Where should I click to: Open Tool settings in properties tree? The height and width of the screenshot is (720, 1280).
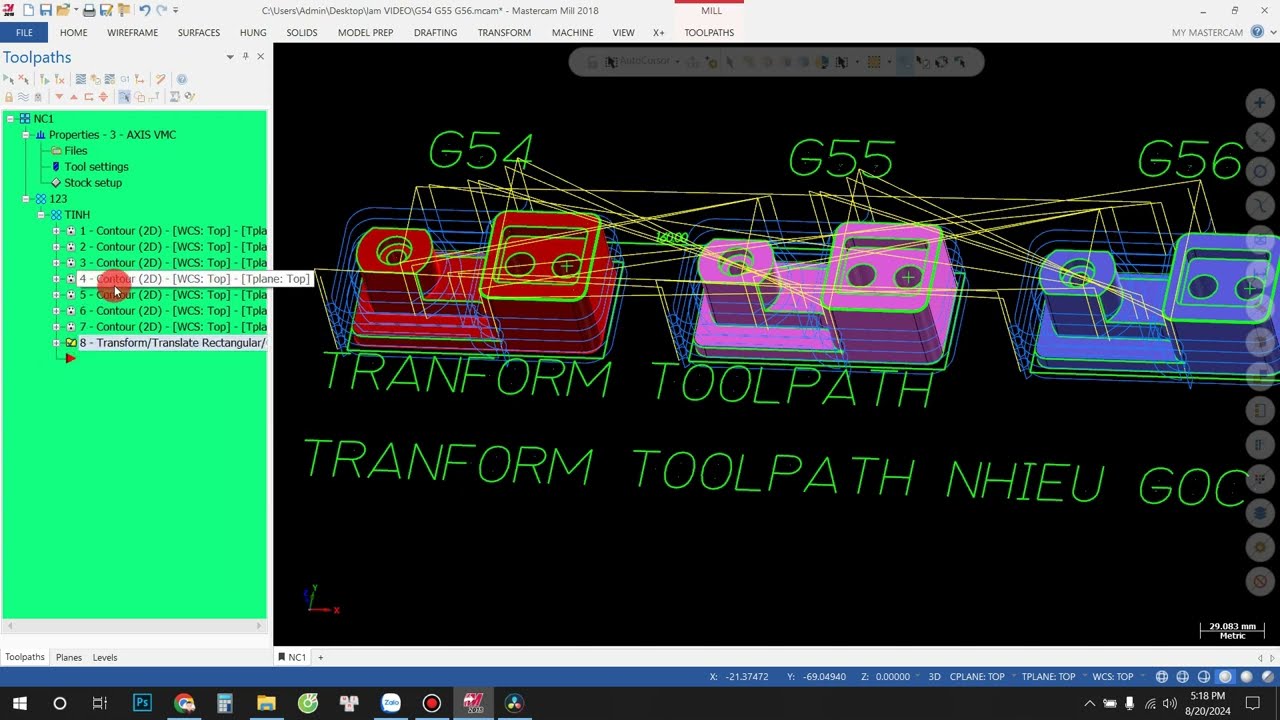pyautogui.click(x=96, y=167)
